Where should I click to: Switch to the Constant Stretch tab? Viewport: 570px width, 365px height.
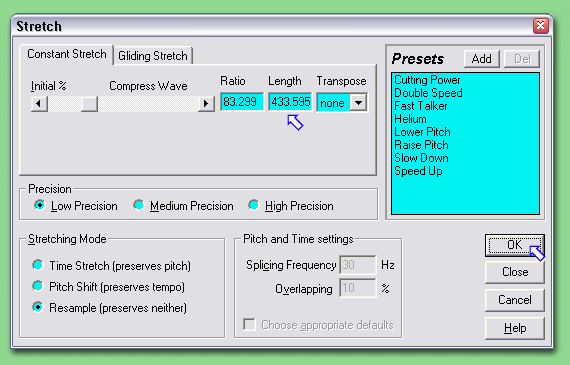pos(67,55)
